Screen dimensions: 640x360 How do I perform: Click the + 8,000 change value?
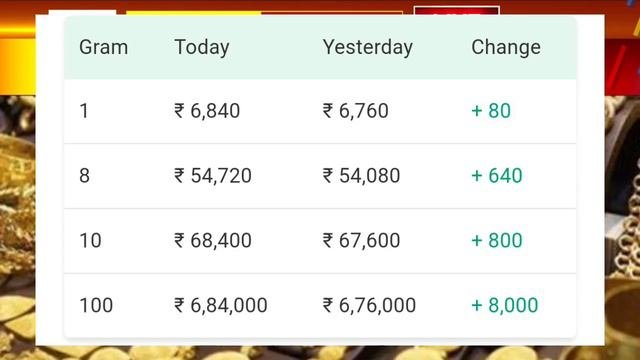tap(505, 305)
